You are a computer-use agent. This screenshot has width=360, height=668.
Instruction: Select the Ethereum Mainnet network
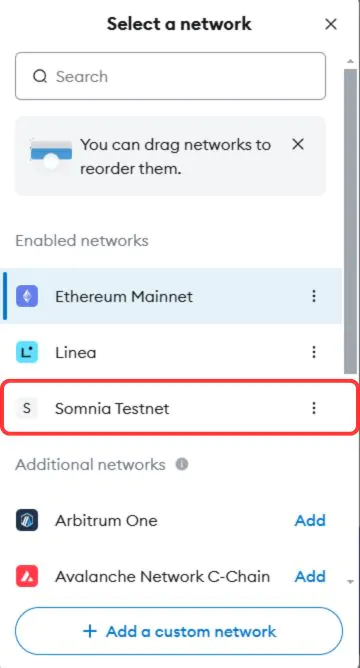[x=172, y=296]
